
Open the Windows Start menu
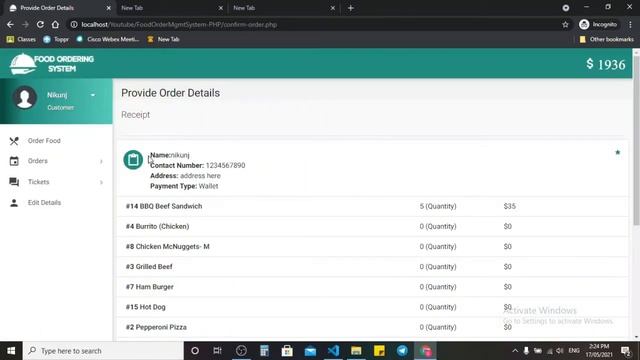[x=11, y=351]
